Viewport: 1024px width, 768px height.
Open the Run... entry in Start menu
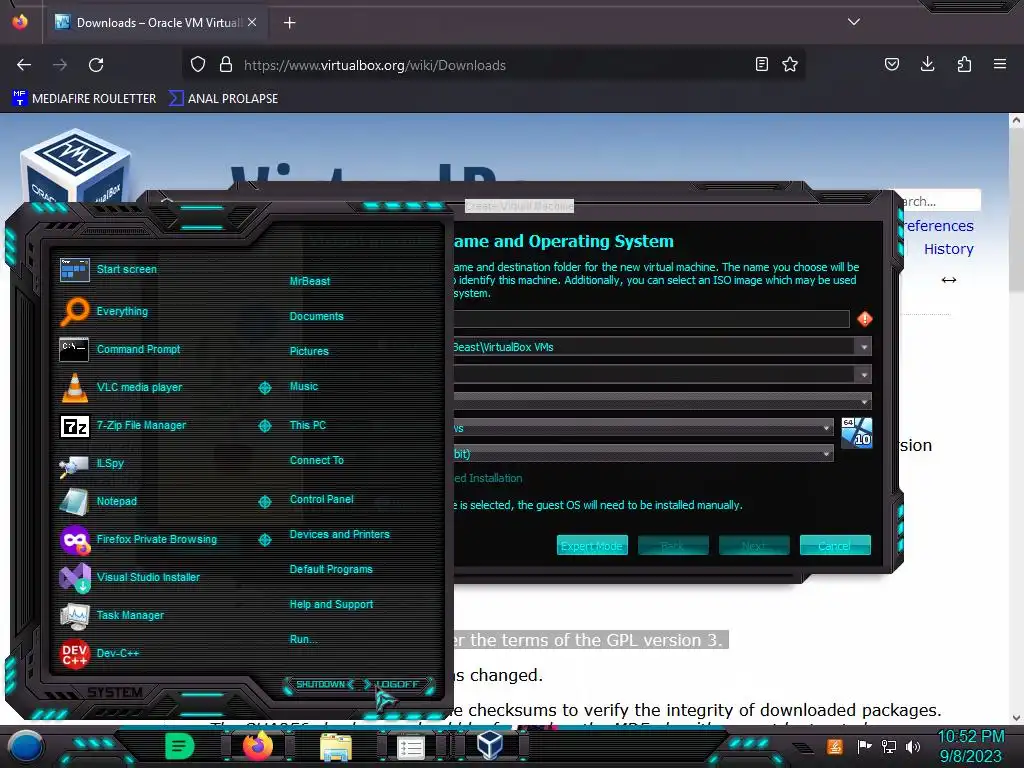pyautogui.click(x=303, y=639)
